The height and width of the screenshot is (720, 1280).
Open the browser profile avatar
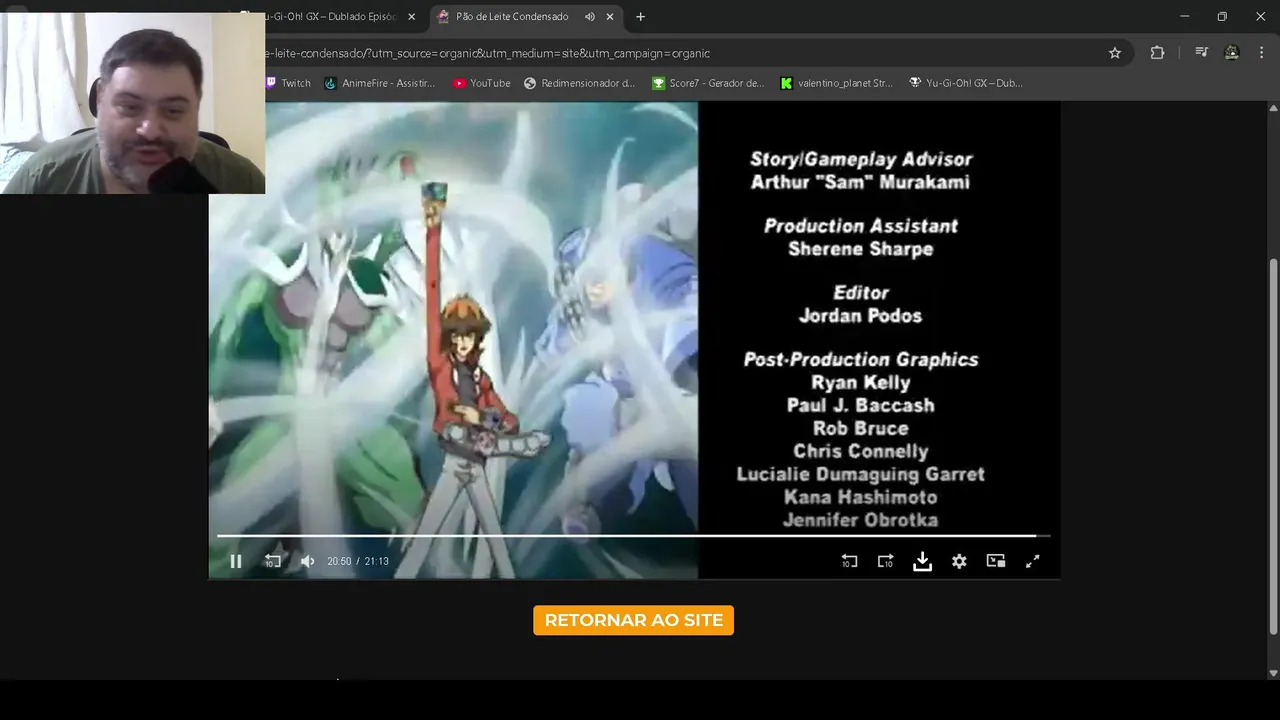(1232, 53)
